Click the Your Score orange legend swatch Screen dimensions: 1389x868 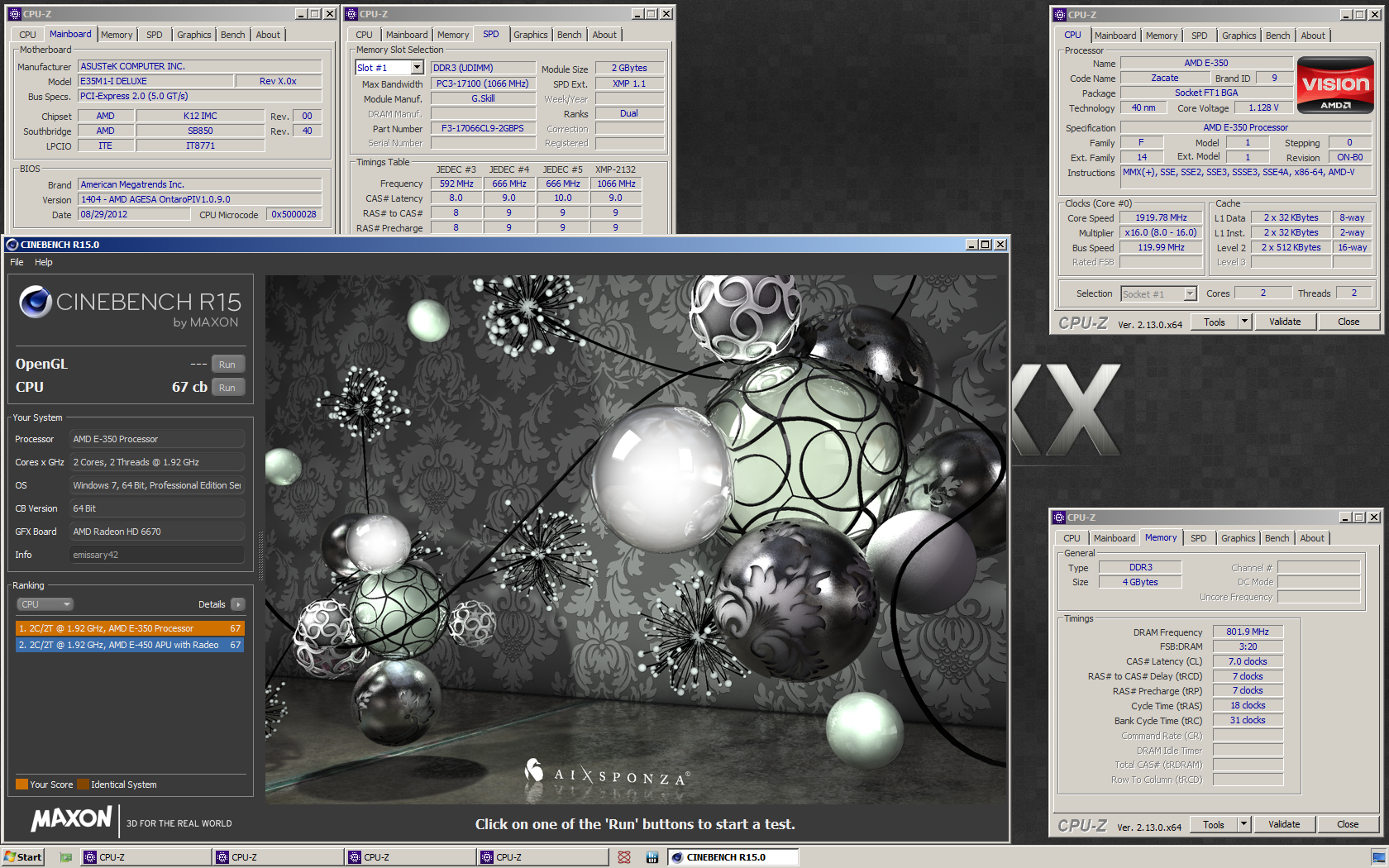(x=21, y=785)
